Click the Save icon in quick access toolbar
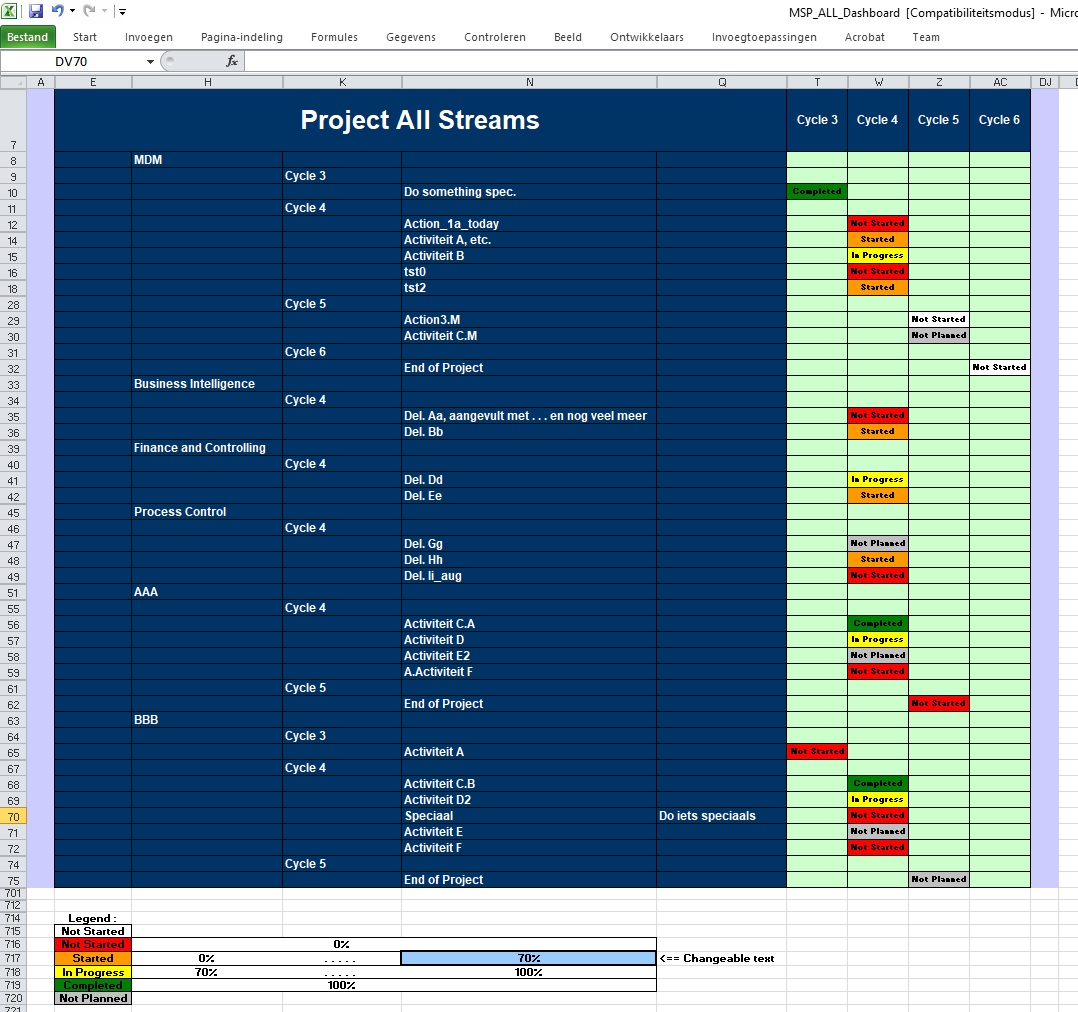The image size is (1078, 1012). (x=36, y=11)
